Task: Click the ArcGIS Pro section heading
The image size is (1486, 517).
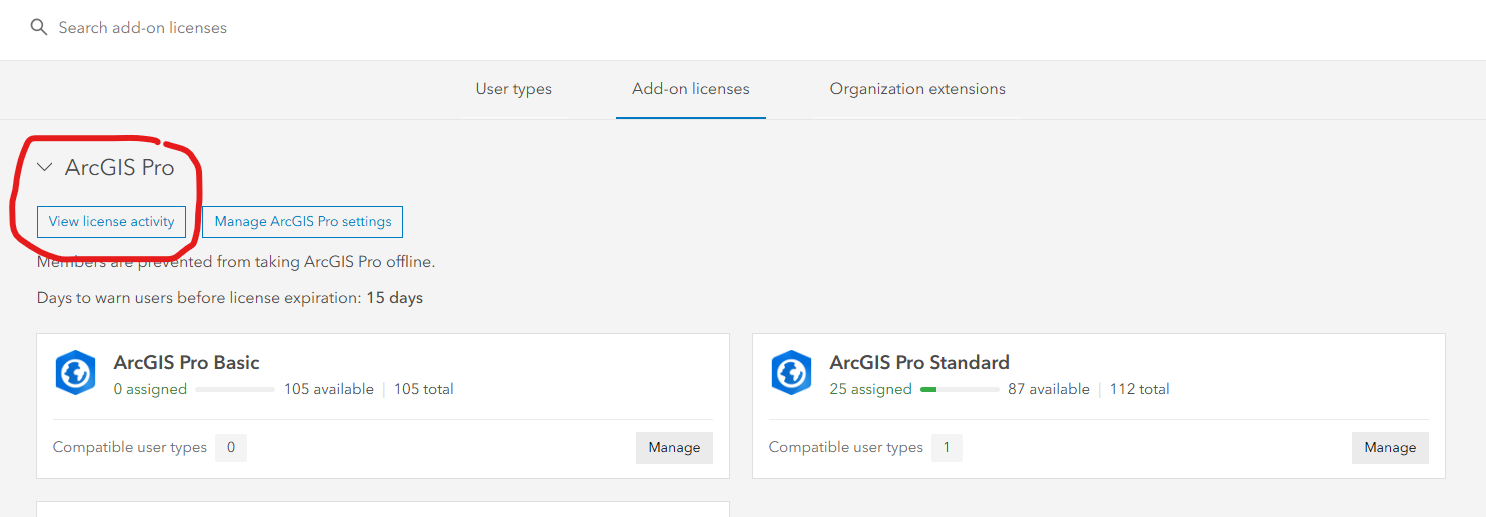Action: click(x=120, y=168)
